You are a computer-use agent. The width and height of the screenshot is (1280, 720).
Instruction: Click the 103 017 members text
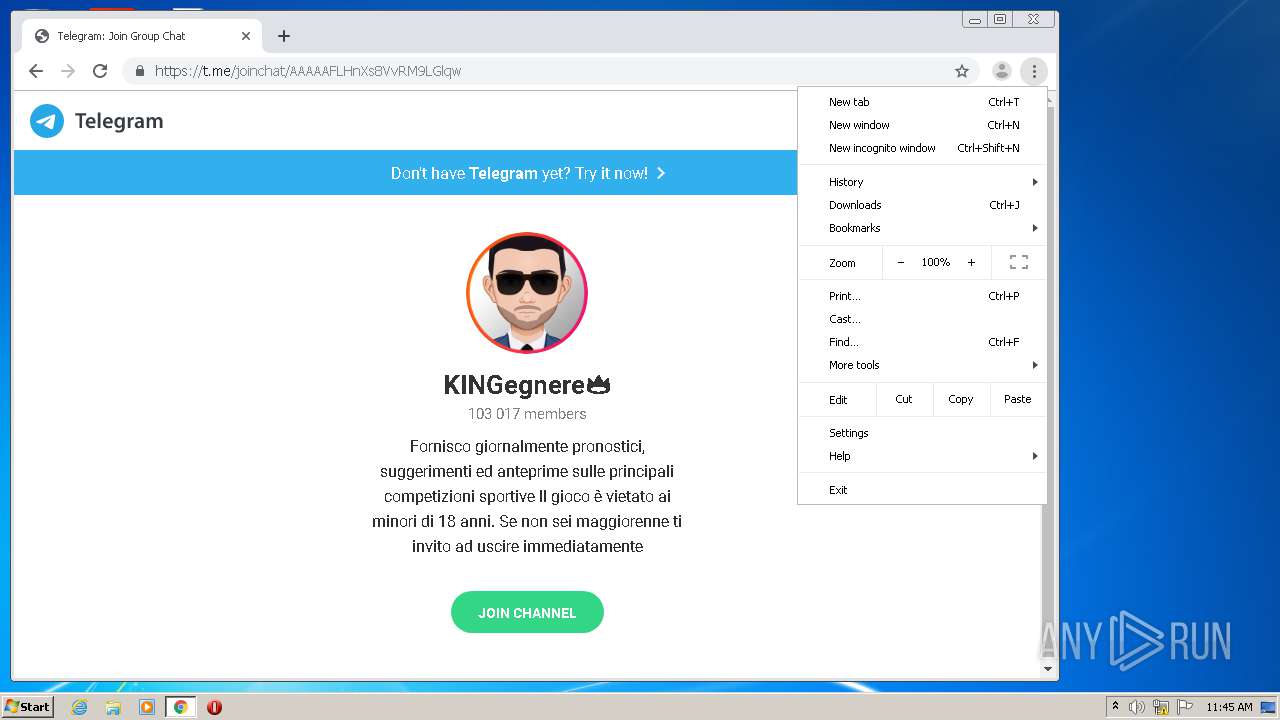(527, 414)
